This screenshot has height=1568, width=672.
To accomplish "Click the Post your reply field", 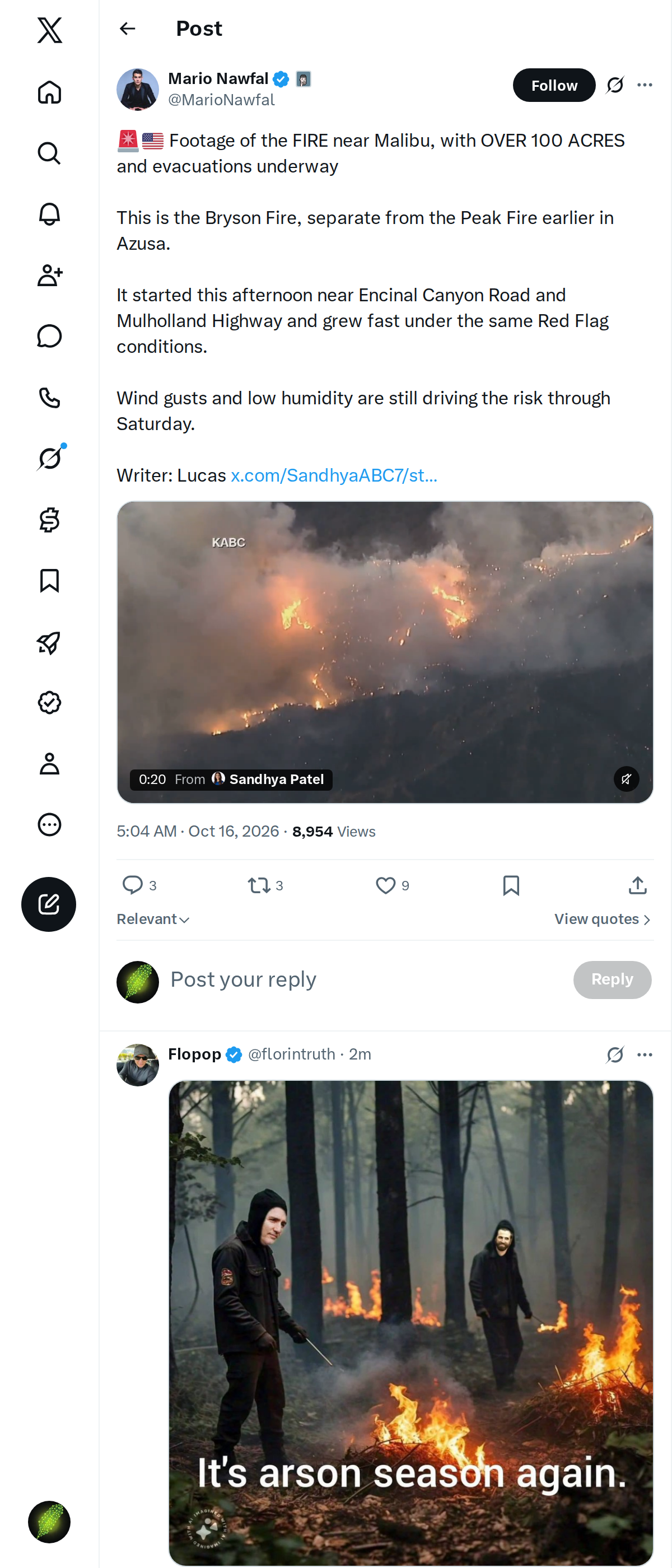I will click(x=365, y=979).
